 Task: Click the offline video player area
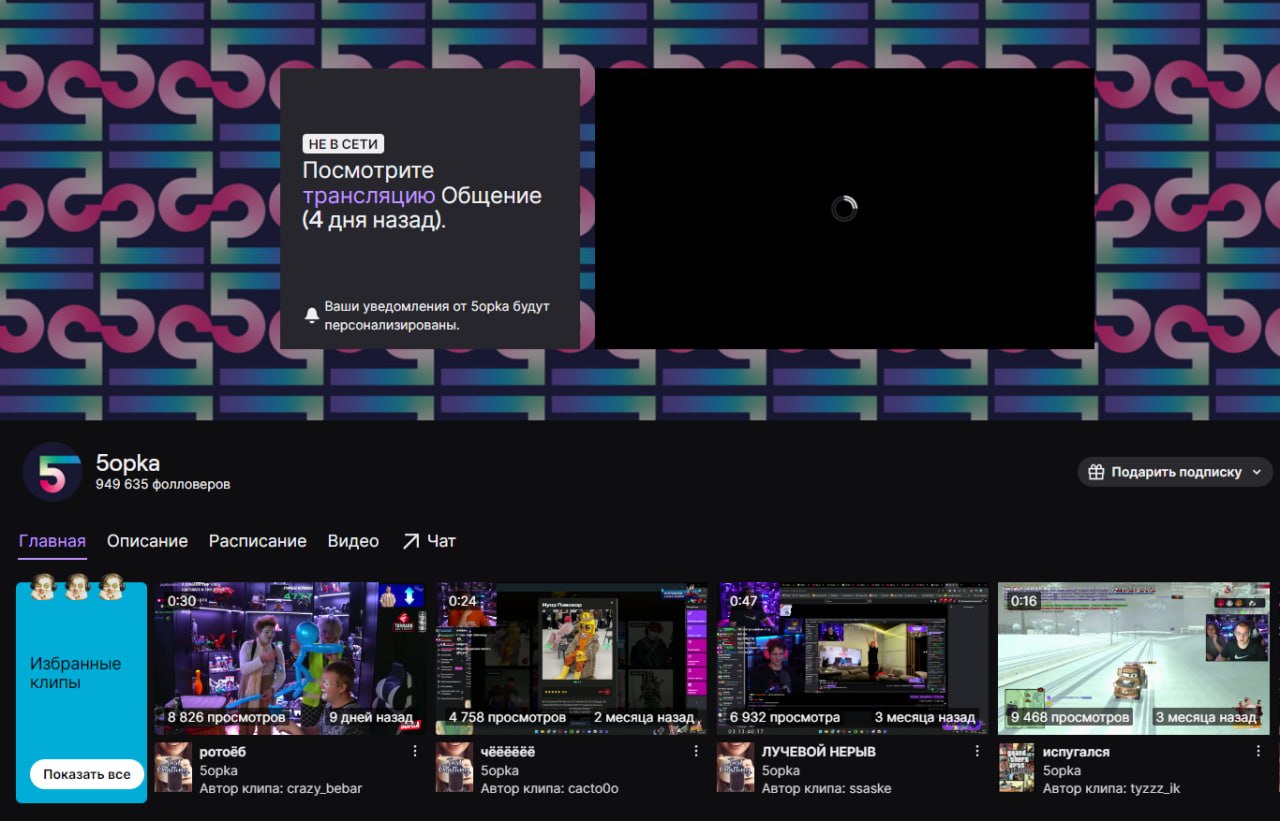844,208
